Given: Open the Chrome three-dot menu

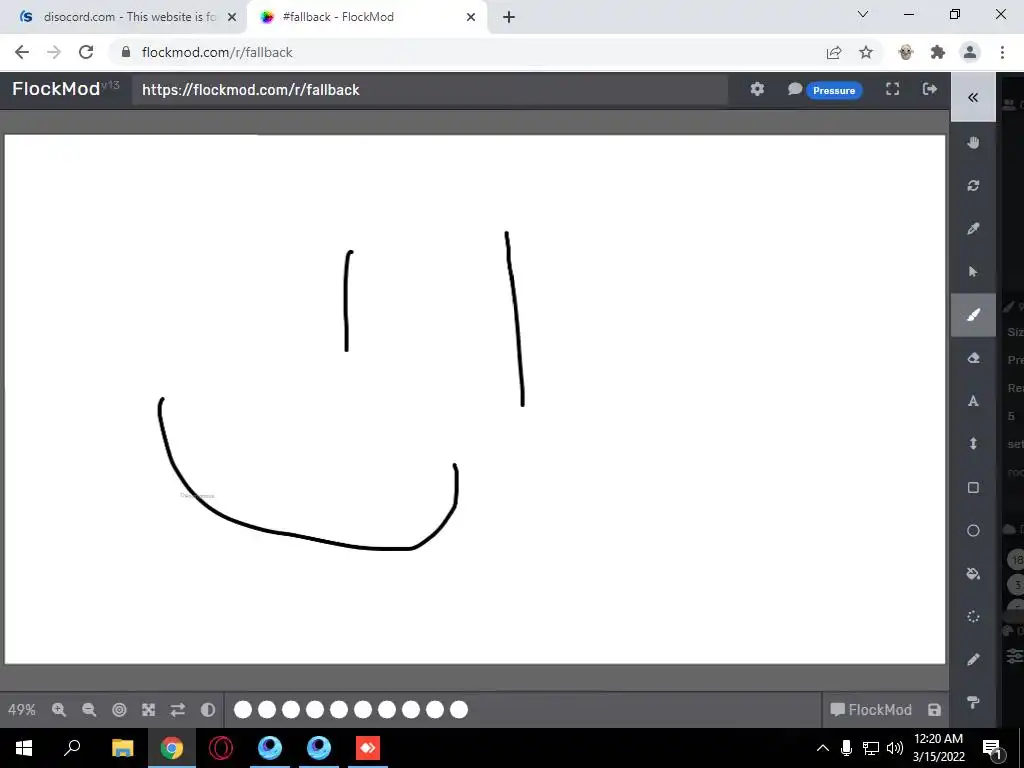Looking at the screenshot, I should pos(1002,52).
